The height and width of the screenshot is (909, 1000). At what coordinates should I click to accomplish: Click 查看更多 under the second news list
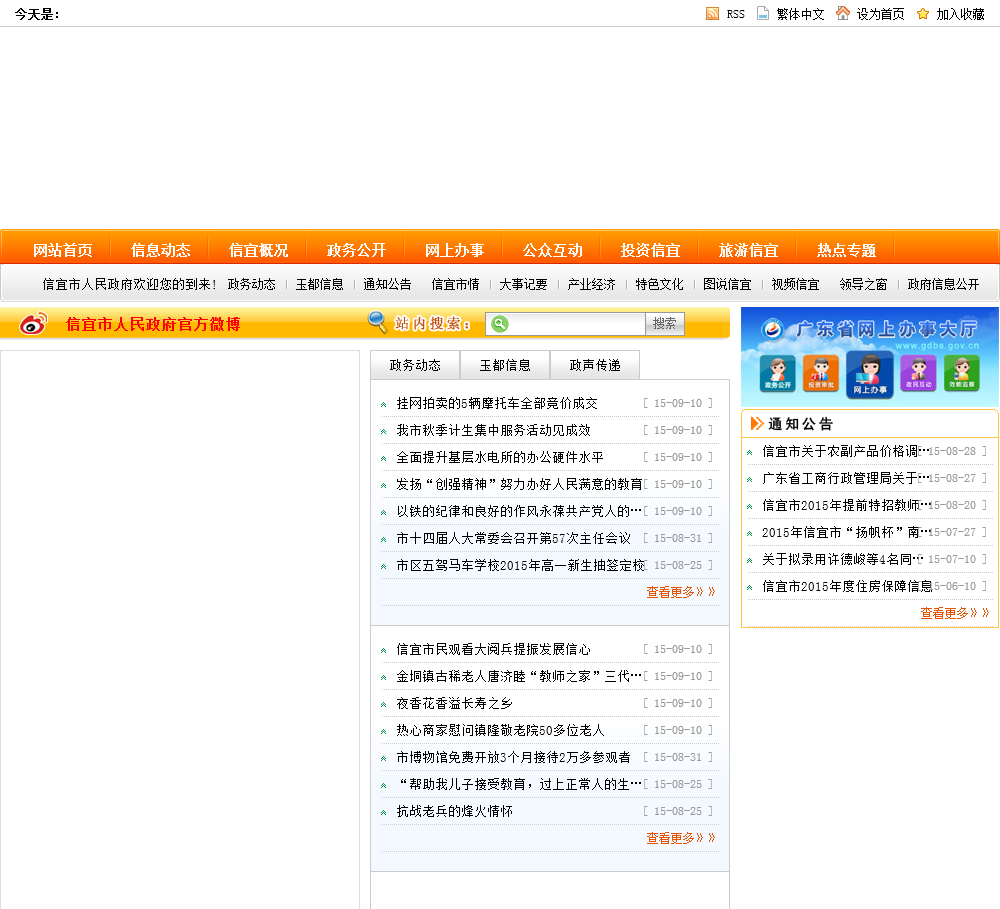680,838
